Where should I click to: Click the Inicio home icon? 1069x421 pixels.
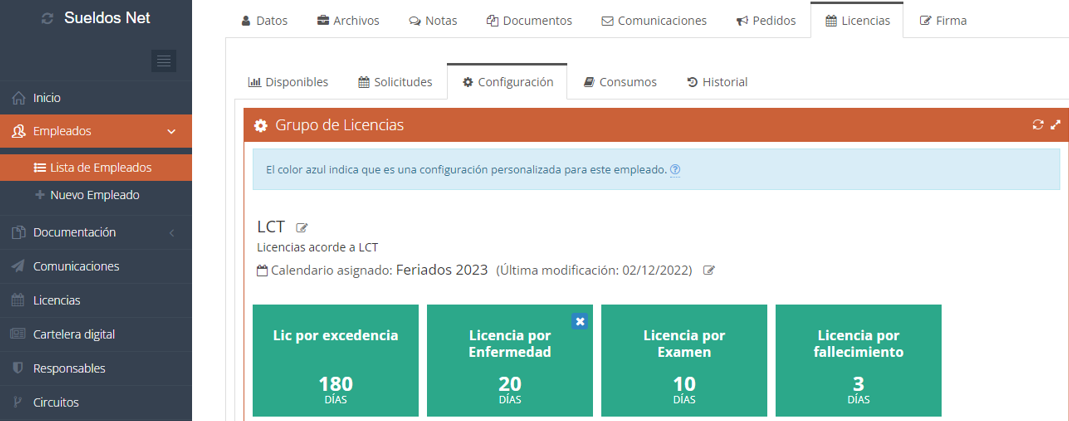(19, 98)
